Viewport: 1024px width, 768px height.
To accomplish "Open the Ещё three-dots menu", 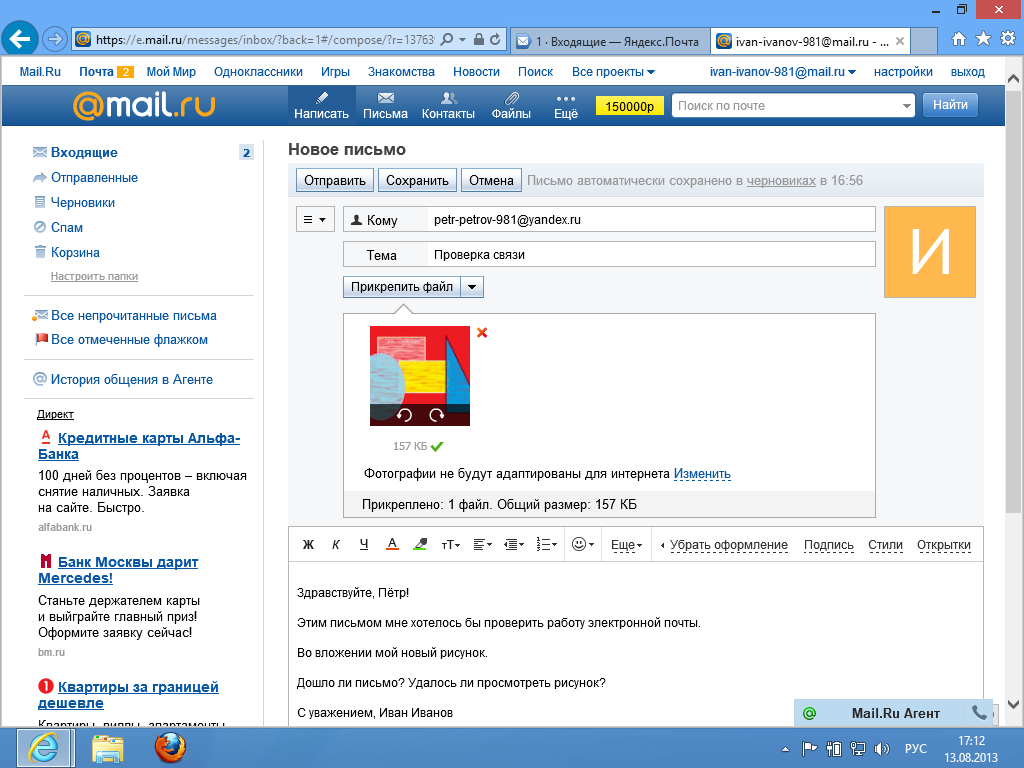I will pyautogui.click(x=566, y=105).
